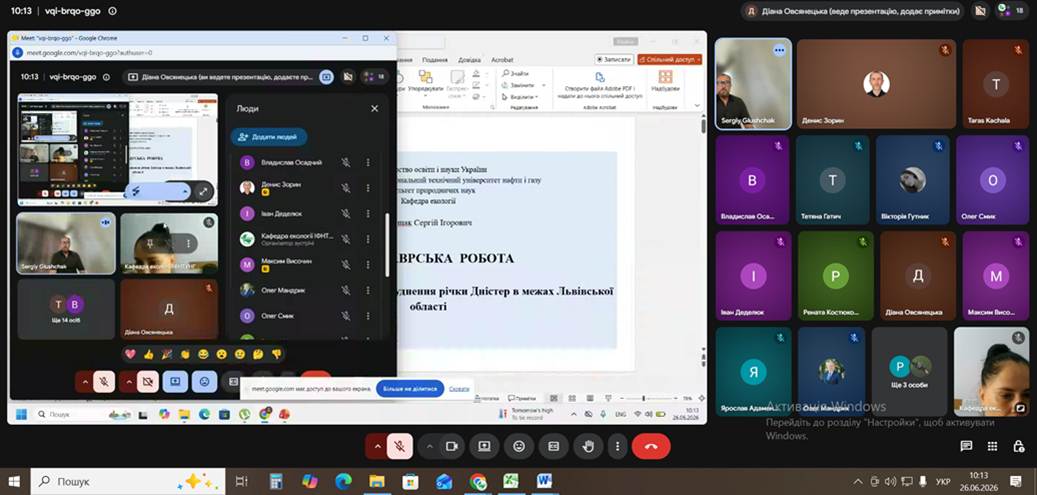
Task: Open the Довідка ribbon tab
Action: click(469, 60)
